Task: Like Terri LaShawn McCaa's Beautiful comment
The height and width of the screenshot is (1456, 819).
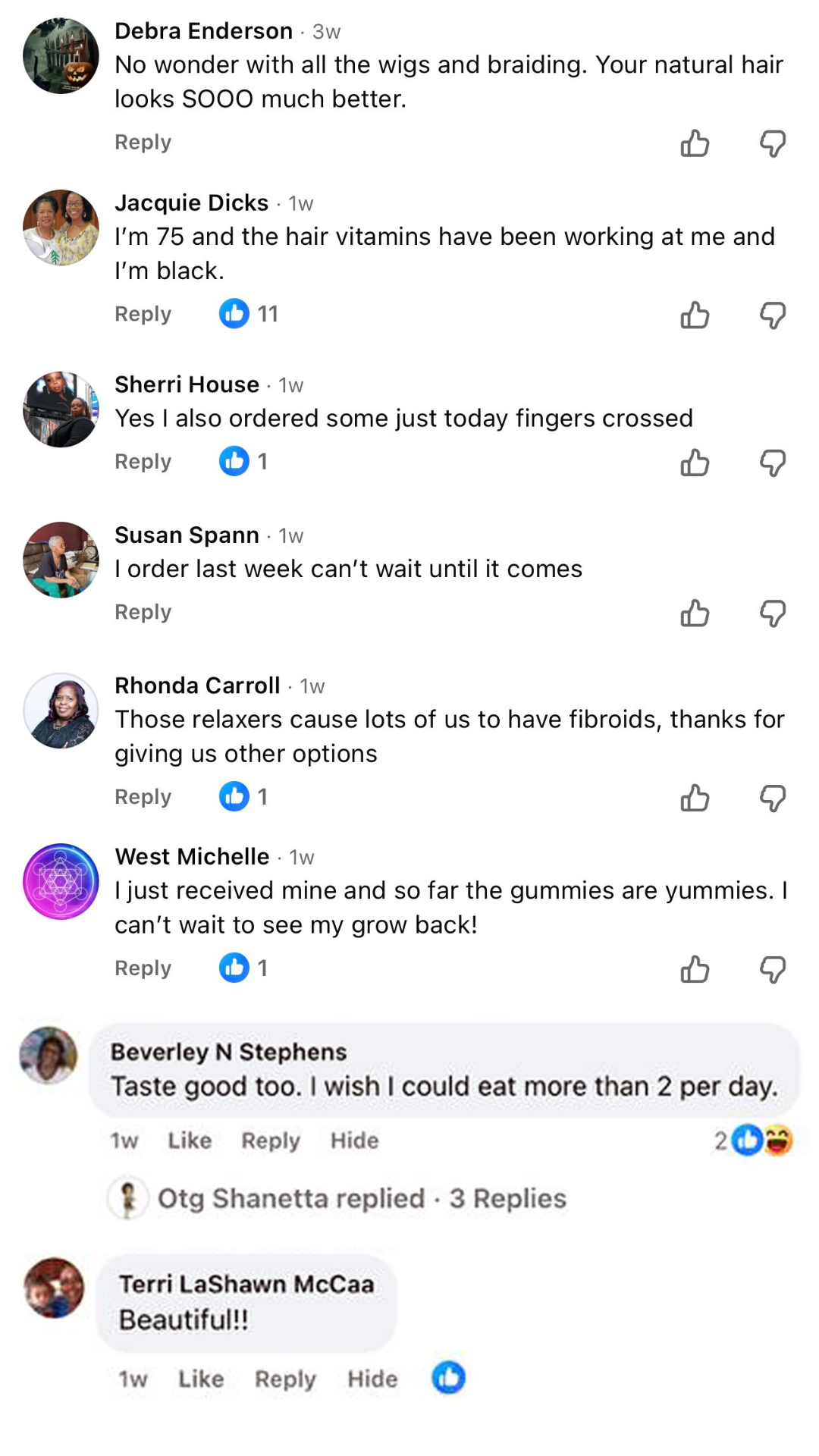Action: pos(201,1379)
